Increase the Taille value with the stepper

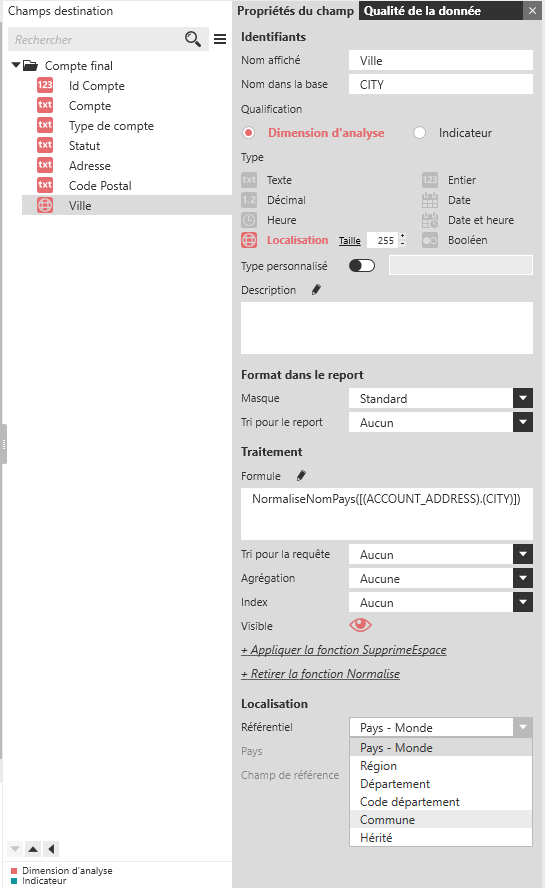click(402, 236)
